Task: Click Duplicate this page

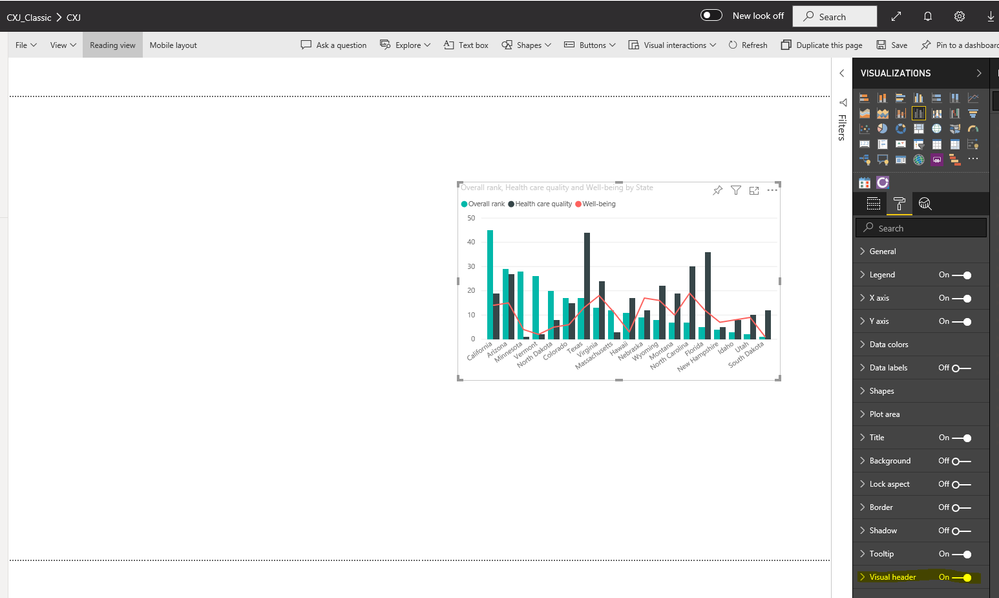Action: tap(822, 45)
